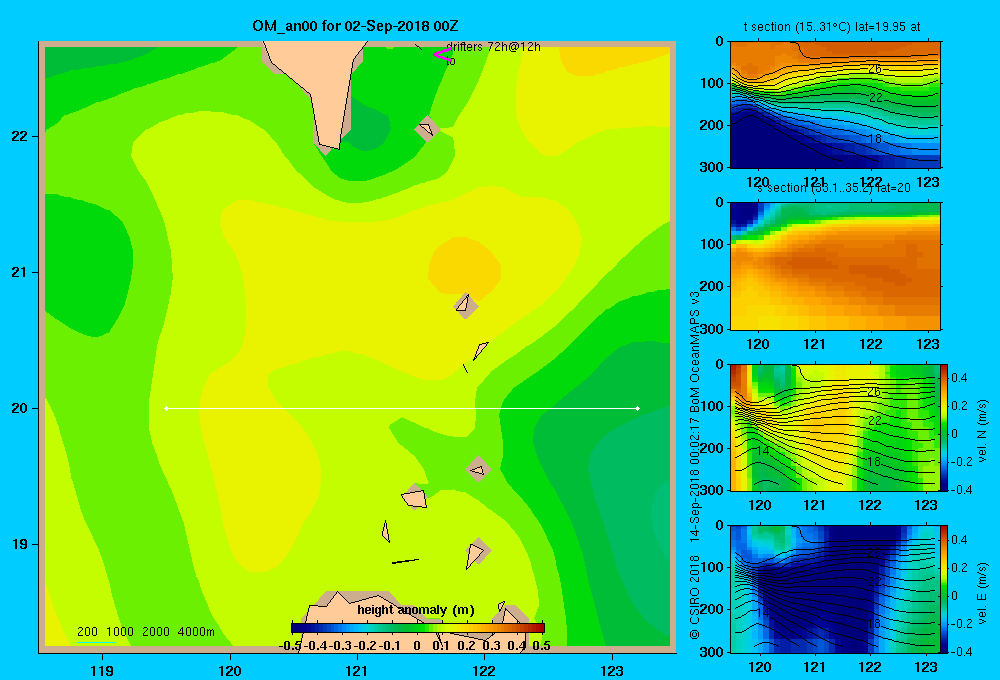Click the vel. E panel colour bar

(x=944, y=589)
